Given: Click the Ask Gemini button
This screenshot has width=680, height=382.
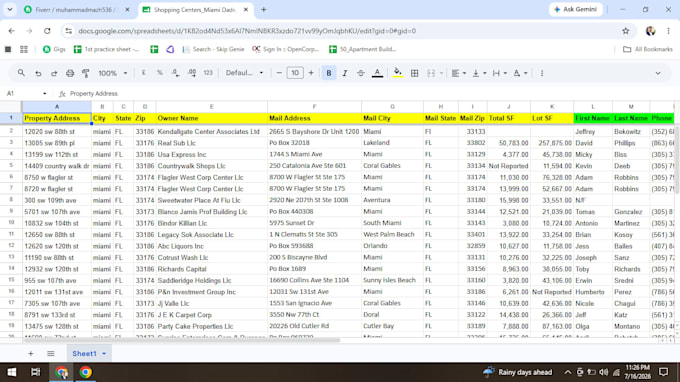Looking at the screenshot, I should 575,9.
